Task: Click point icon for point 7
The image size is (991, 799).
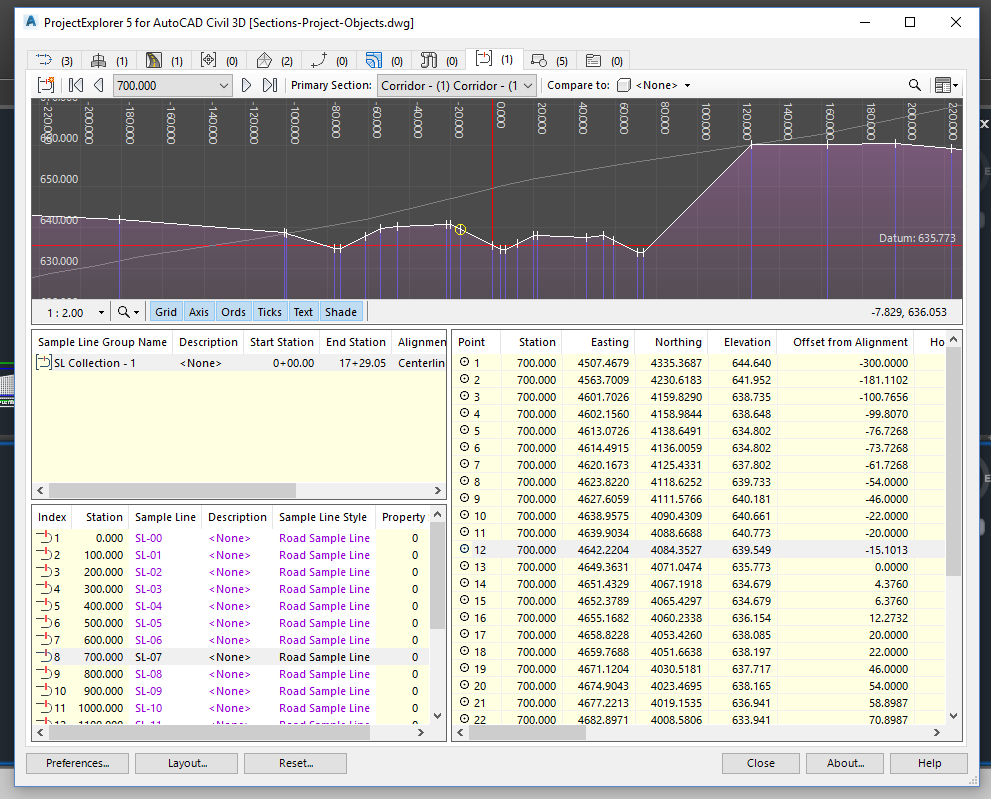Action: pos(465,464)
